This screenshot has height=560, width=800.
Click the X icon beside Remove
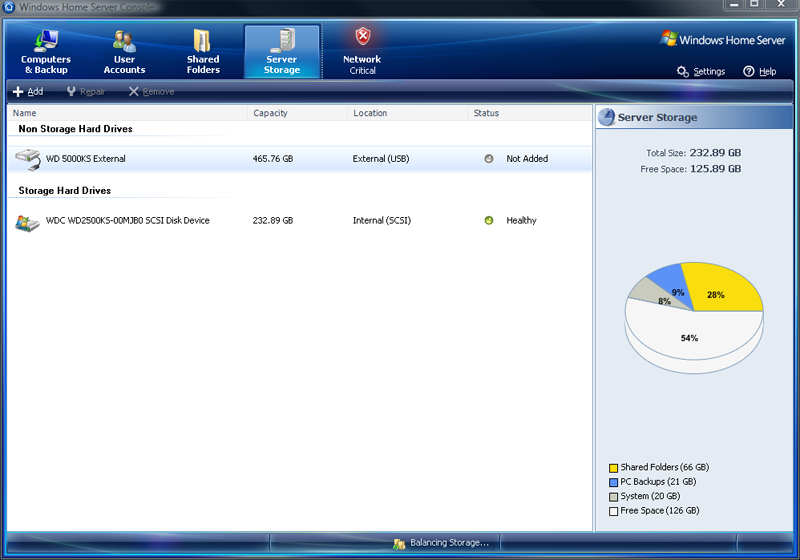coord(134,91)
